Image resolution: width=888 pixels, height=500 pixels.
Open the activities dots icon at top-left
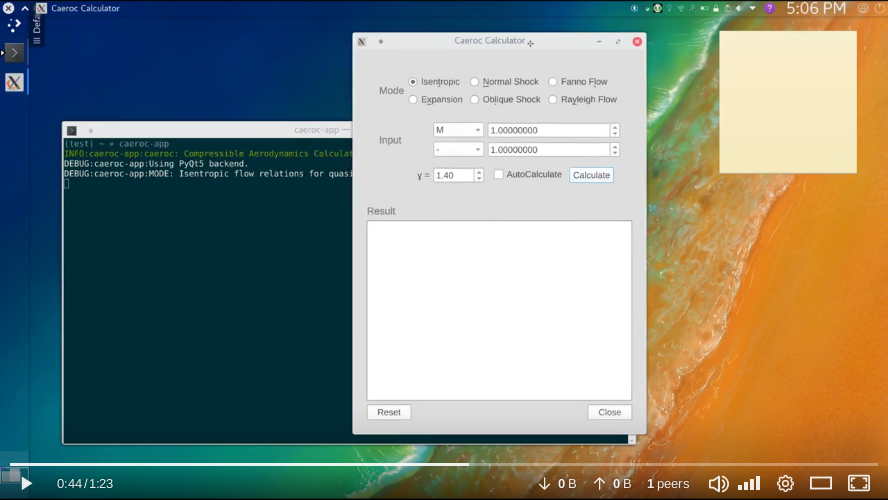[x=14, y=25]
